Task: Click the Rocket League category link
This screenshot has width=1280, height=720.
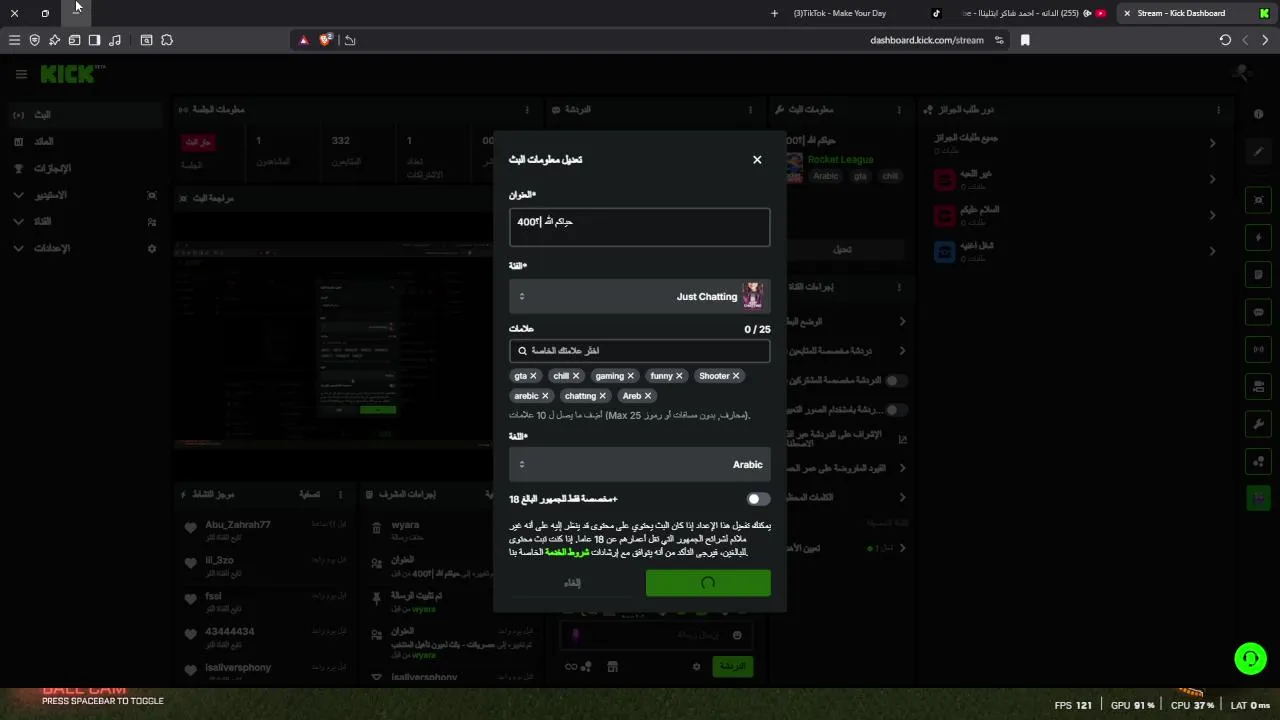Action: [841, 159]
